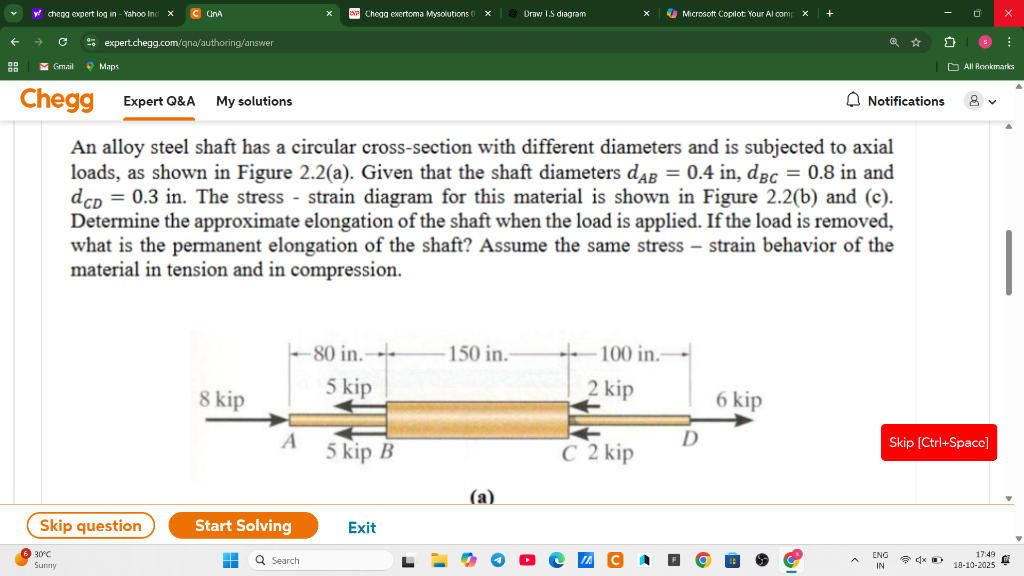The image size is (1024, 576).
Task: Open the Extensions puzzle icon
Action: coord(950,42)
